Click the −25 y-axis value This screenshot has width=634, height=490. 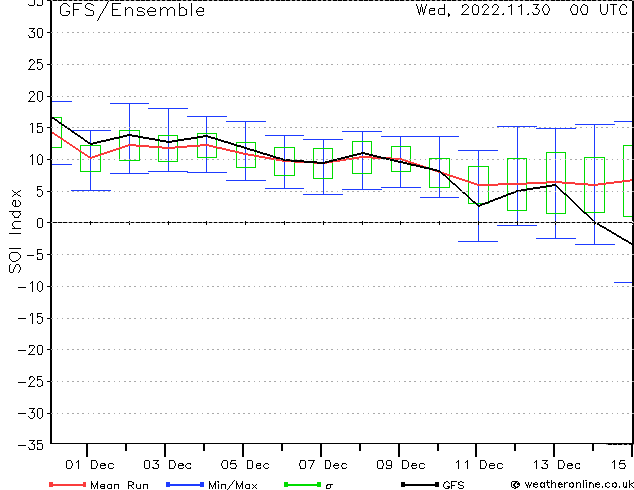32,381
